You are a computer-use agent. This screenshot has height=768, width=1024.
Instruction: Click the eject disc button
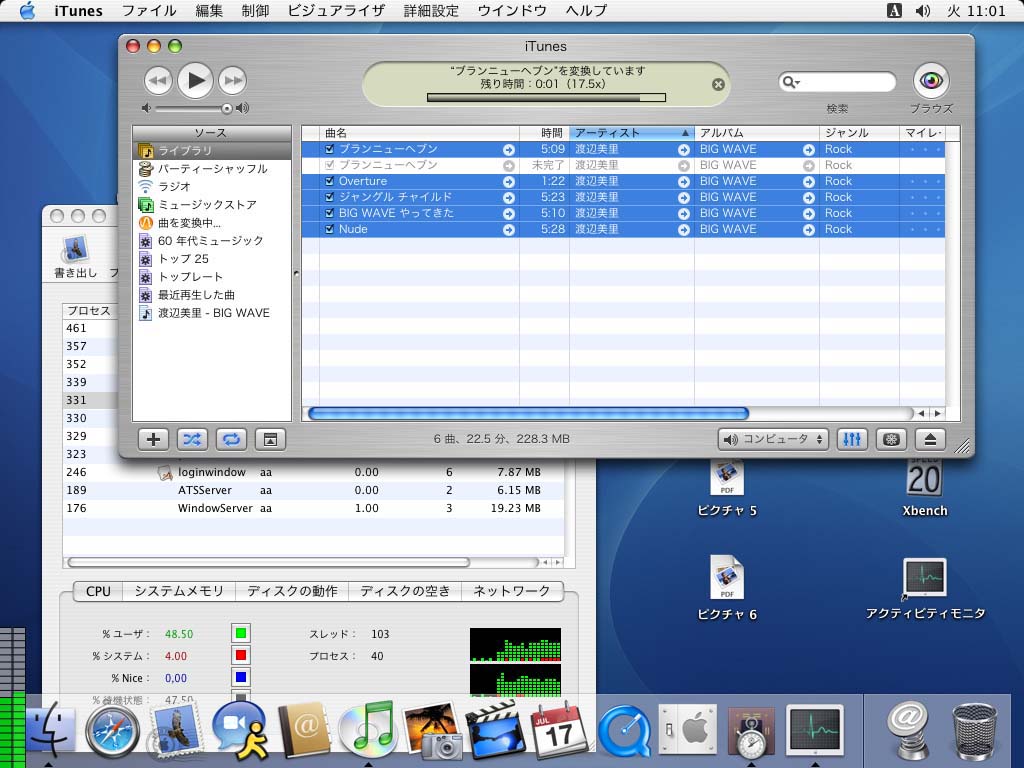(x=931, y=440)
